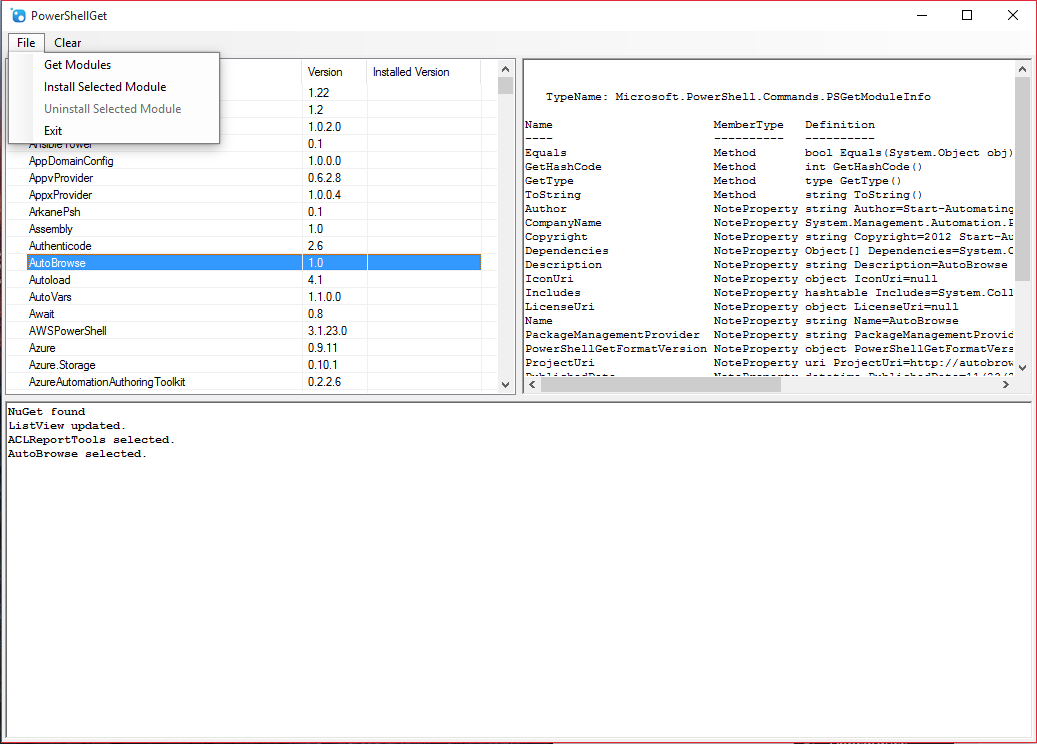Select the AppxProvider module row
Viewport: 1037px width, 744px height.
(254, 195)
